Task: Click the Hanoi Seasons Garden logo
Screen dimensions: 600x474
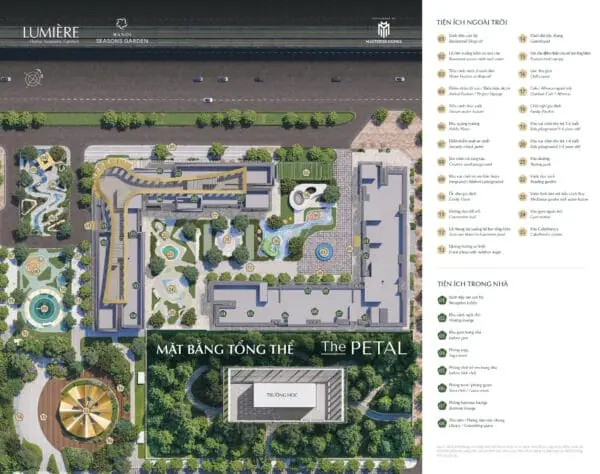Action: (x=122, y=31)
